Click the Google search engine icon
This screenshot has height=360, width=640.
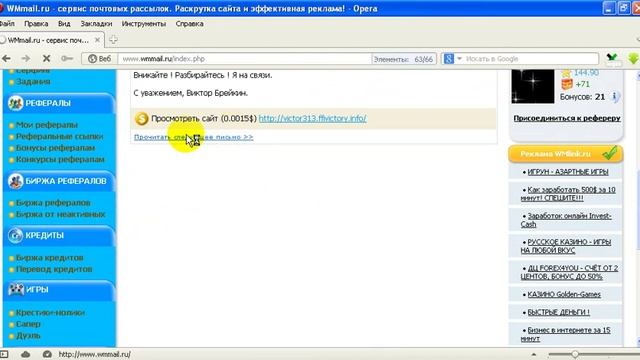(x=449, y=59)
